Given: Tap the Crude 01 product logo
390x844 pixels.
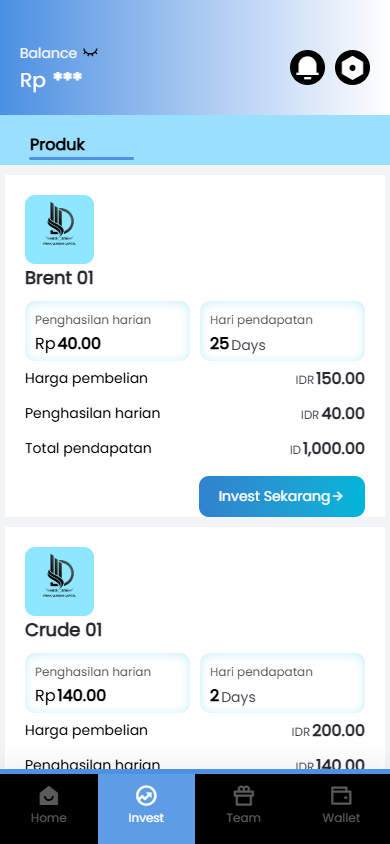Looking at the screenshot, I should pos(59,581).
